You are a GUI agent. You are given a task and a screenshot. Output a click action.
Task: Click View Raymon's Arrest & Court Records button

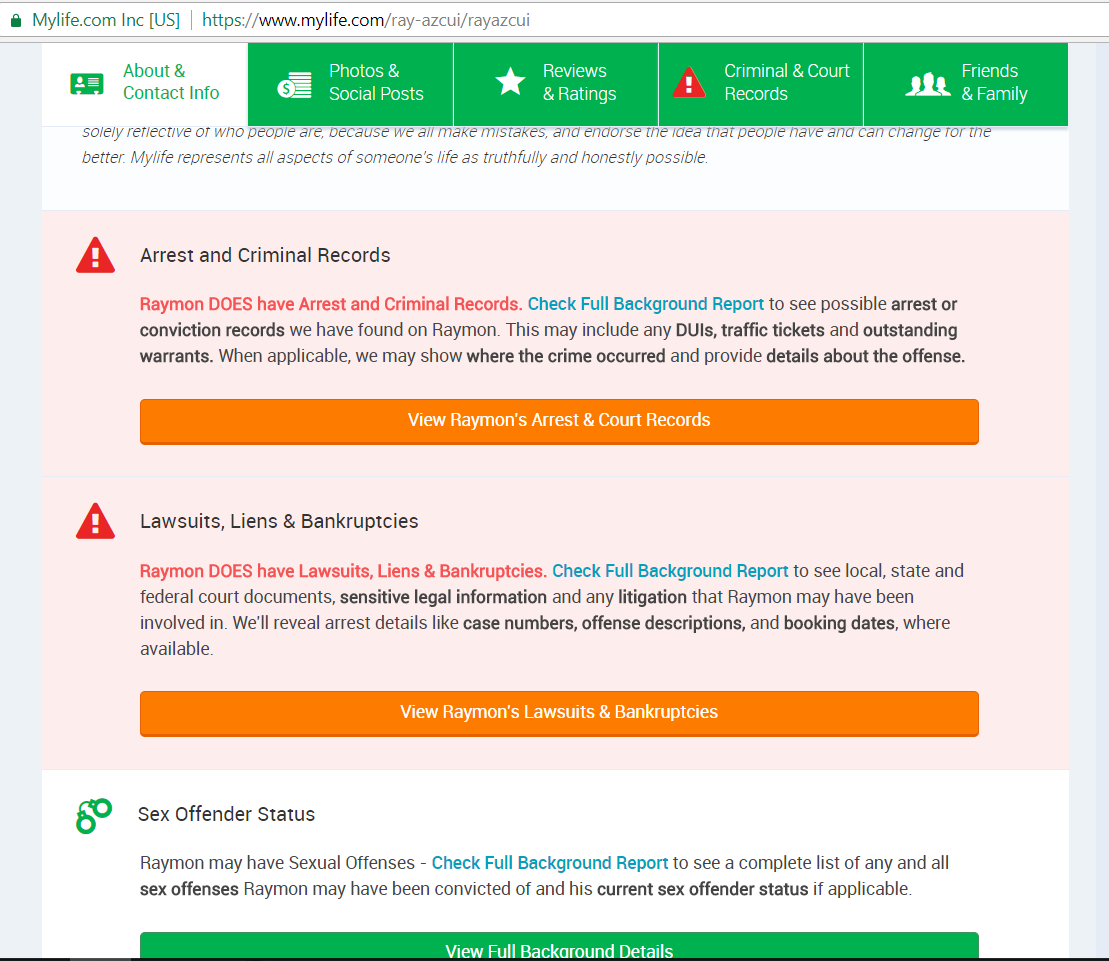559,421
